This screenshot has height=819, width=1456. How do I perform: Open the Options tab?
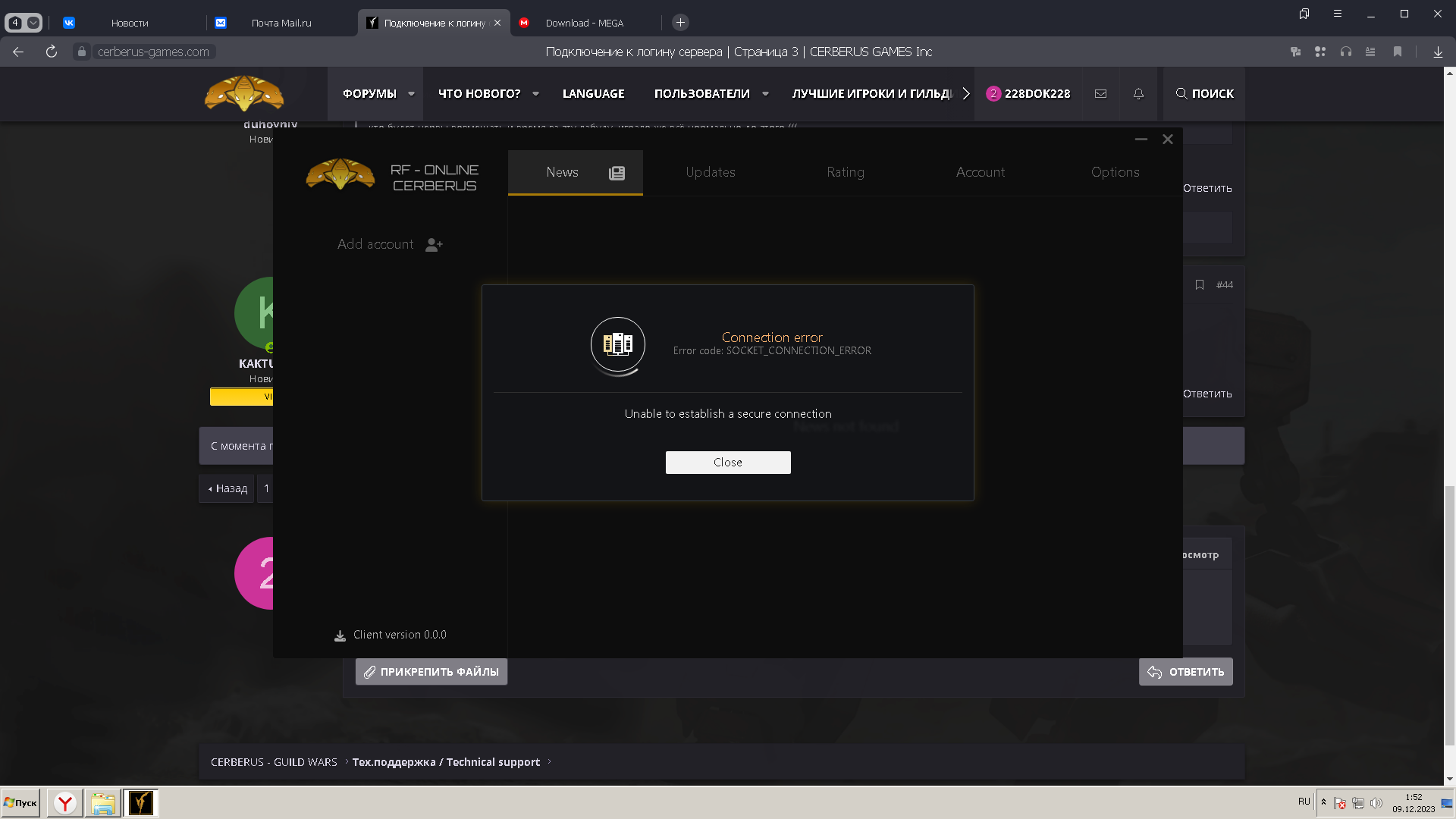(1116, 173)
